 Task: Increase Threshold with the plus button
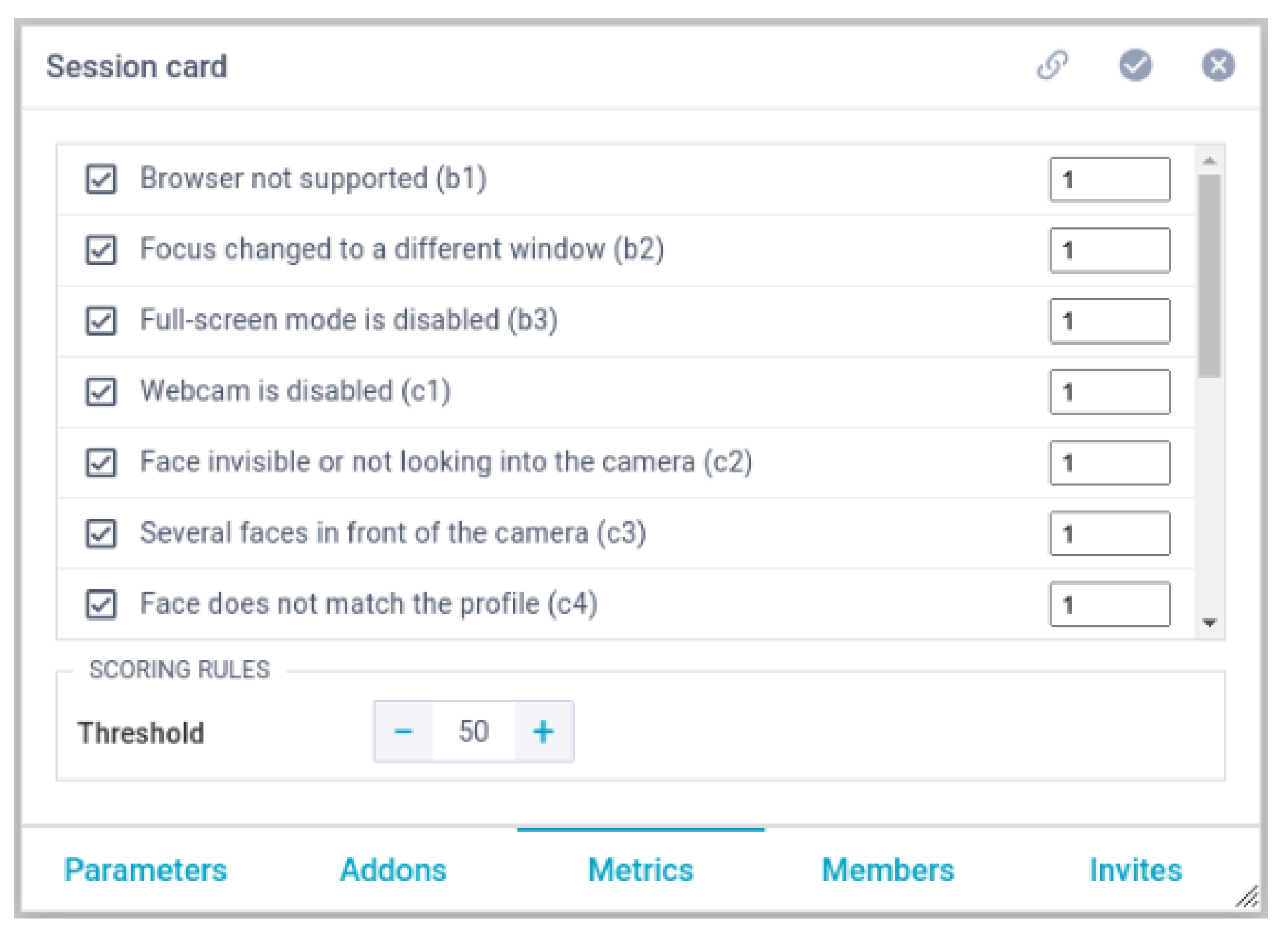[543, 731]
